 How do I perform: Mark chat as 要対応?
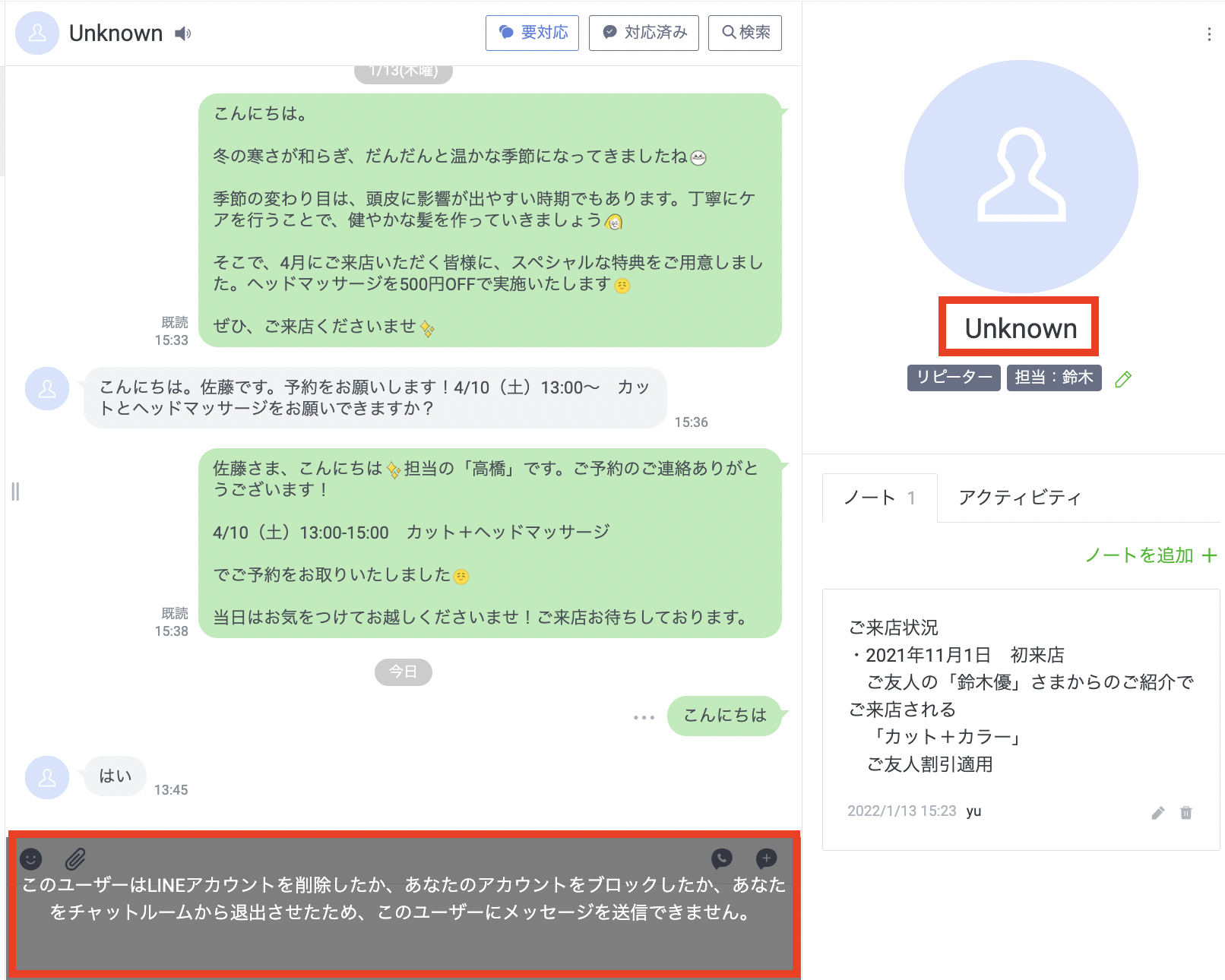click(x=532, y=33)
